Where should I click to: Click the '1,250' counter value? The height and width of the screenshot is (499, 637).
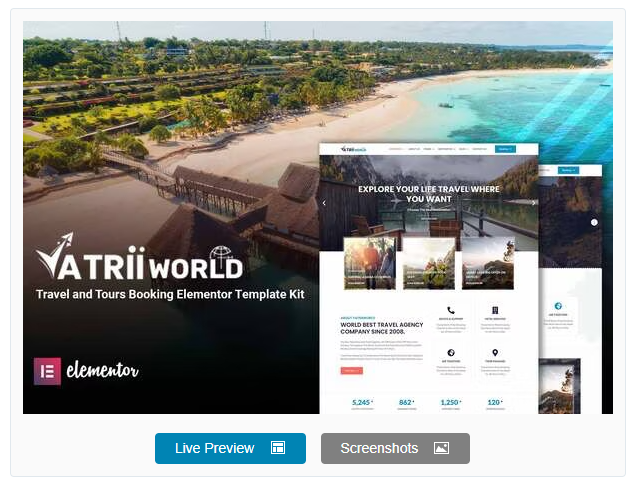pyautogui.click(x=451, y=402)
